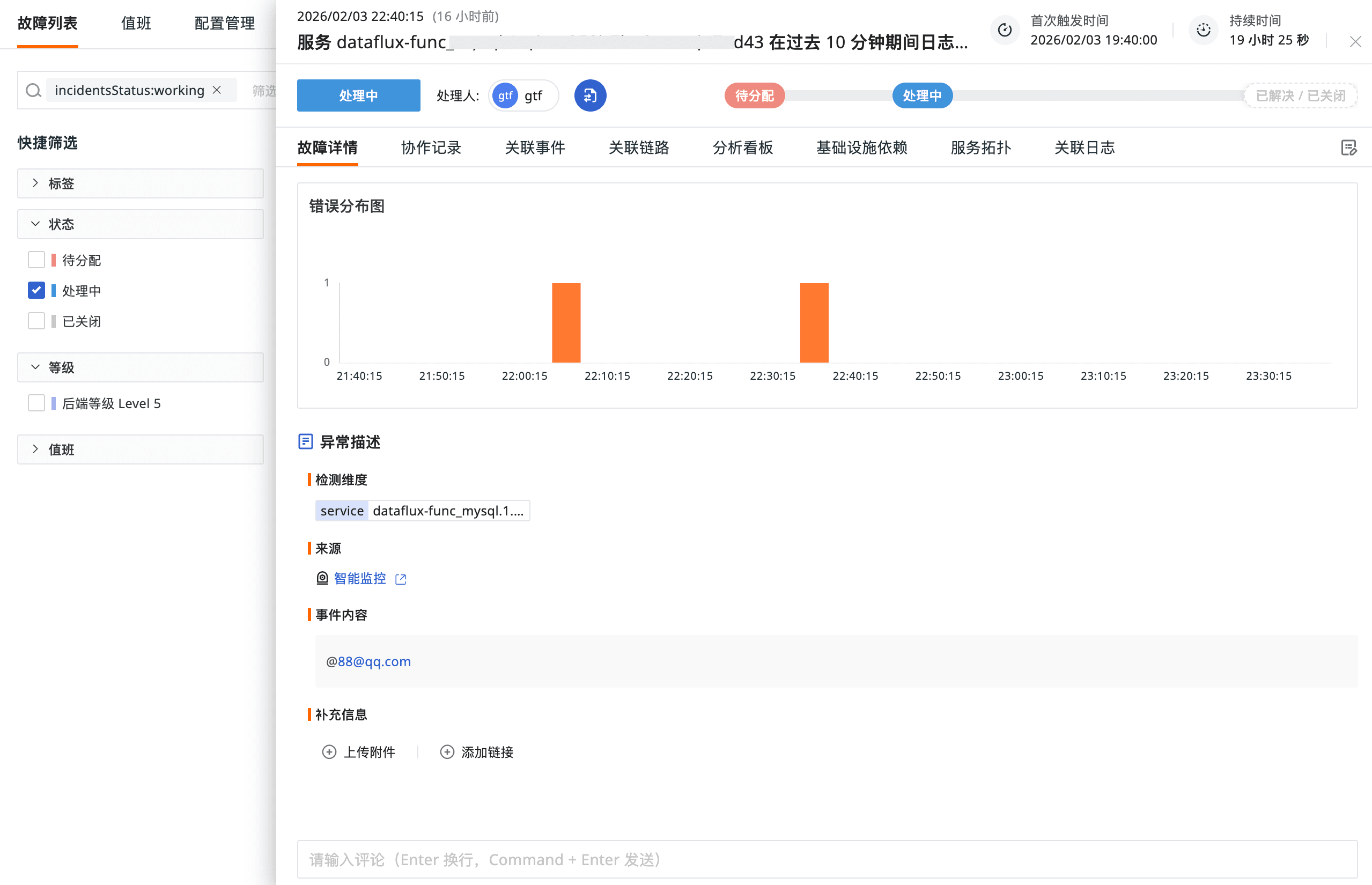Click the upload attachment plus icon
The width and height of the screenshot is (1372, 885).
tap(329, 751)
